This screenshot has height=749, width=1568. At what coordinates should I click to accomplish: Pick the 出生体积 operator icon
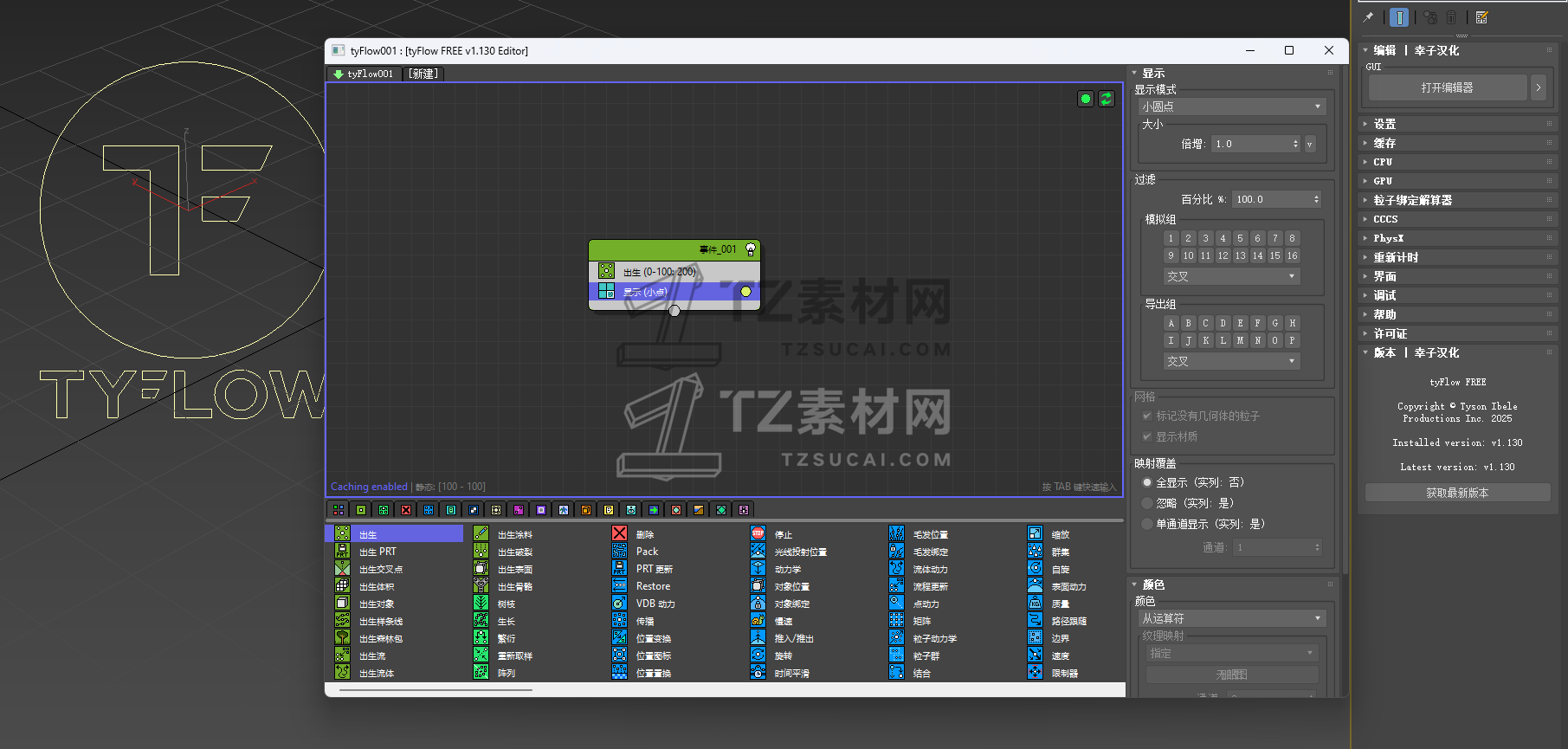tap(343, 585)
